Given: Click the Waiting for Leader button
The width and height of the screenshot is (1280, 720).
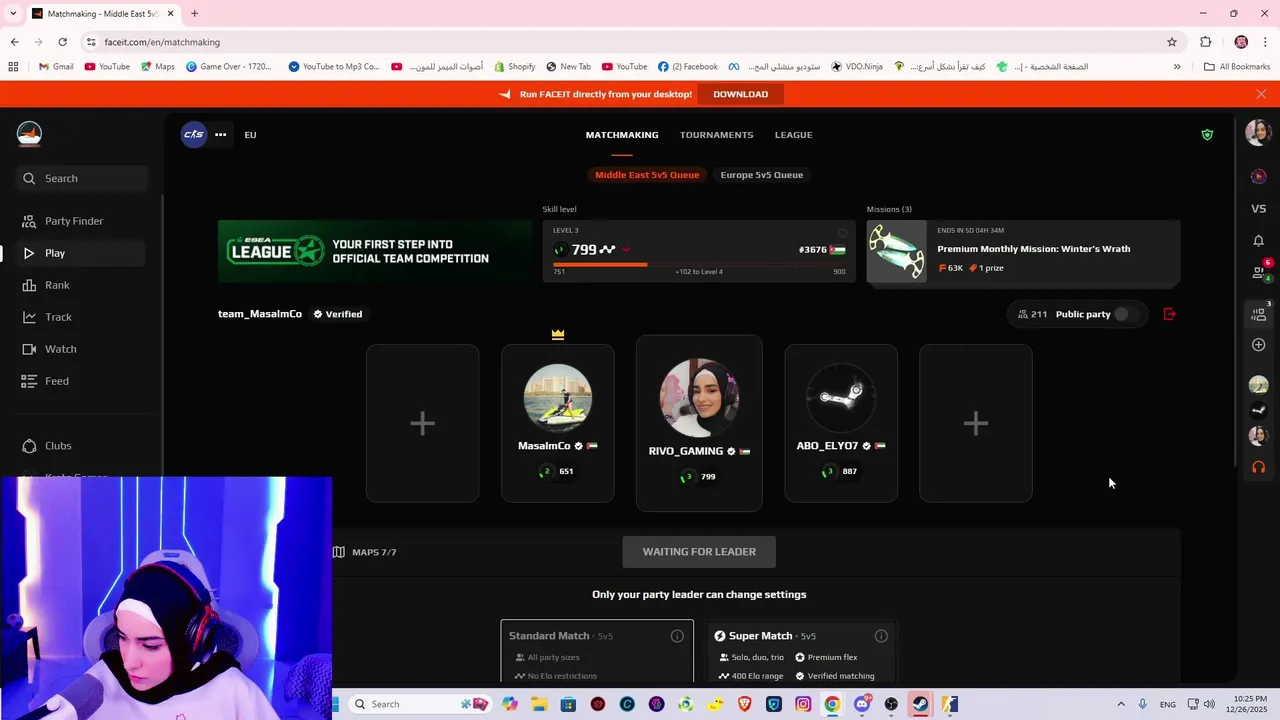Looking at the screenshot, I should click(x=699, y=552).
